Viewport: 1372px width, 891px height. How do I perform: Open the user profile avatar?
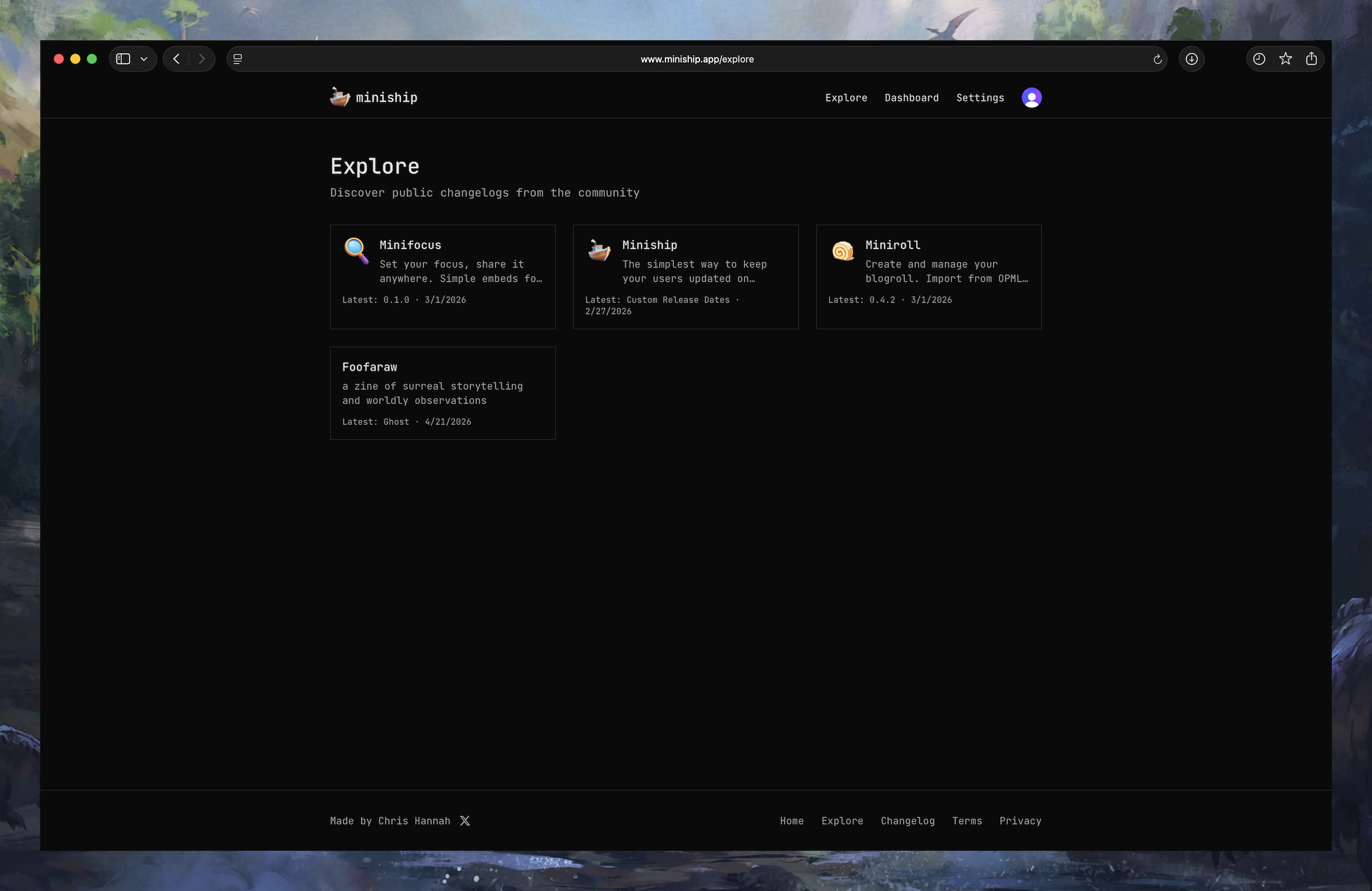(x=1031, y=97)
